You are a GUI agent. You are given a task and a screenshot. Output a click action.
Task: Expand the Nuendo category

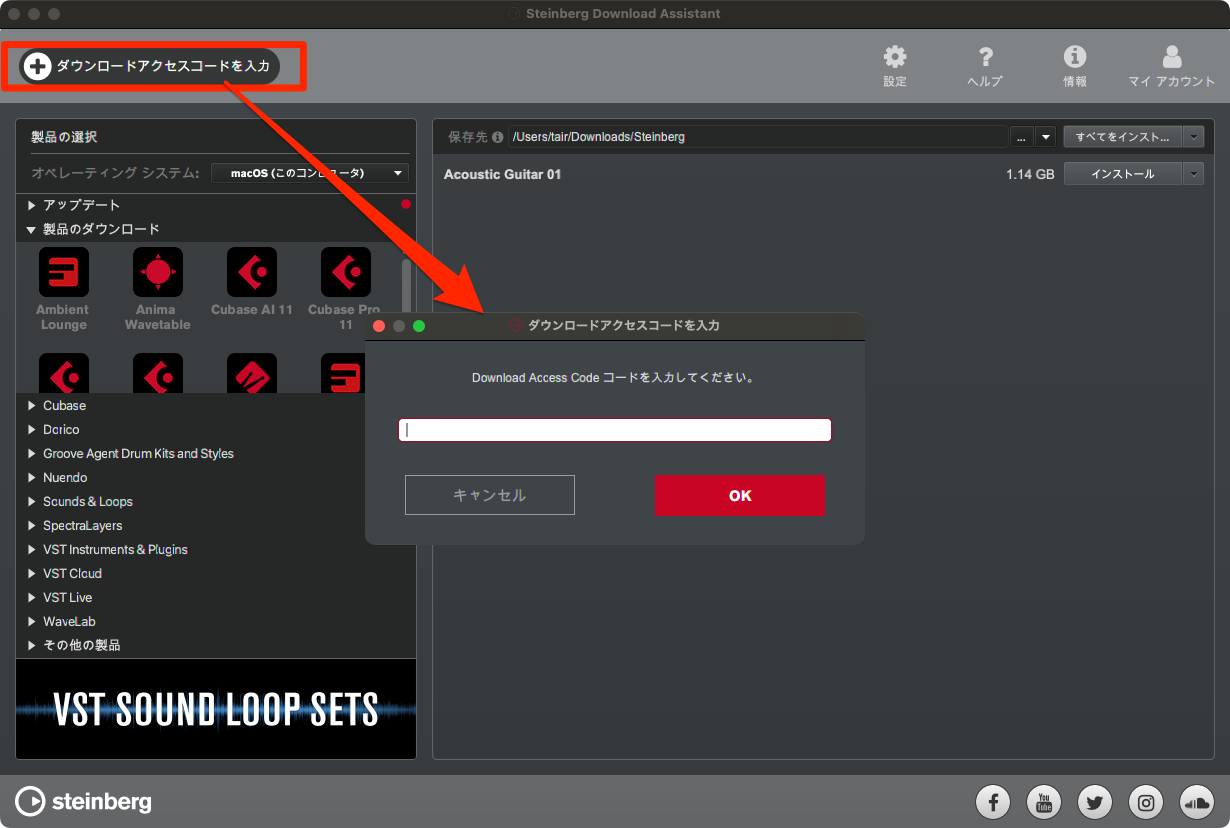pos(32,478)
